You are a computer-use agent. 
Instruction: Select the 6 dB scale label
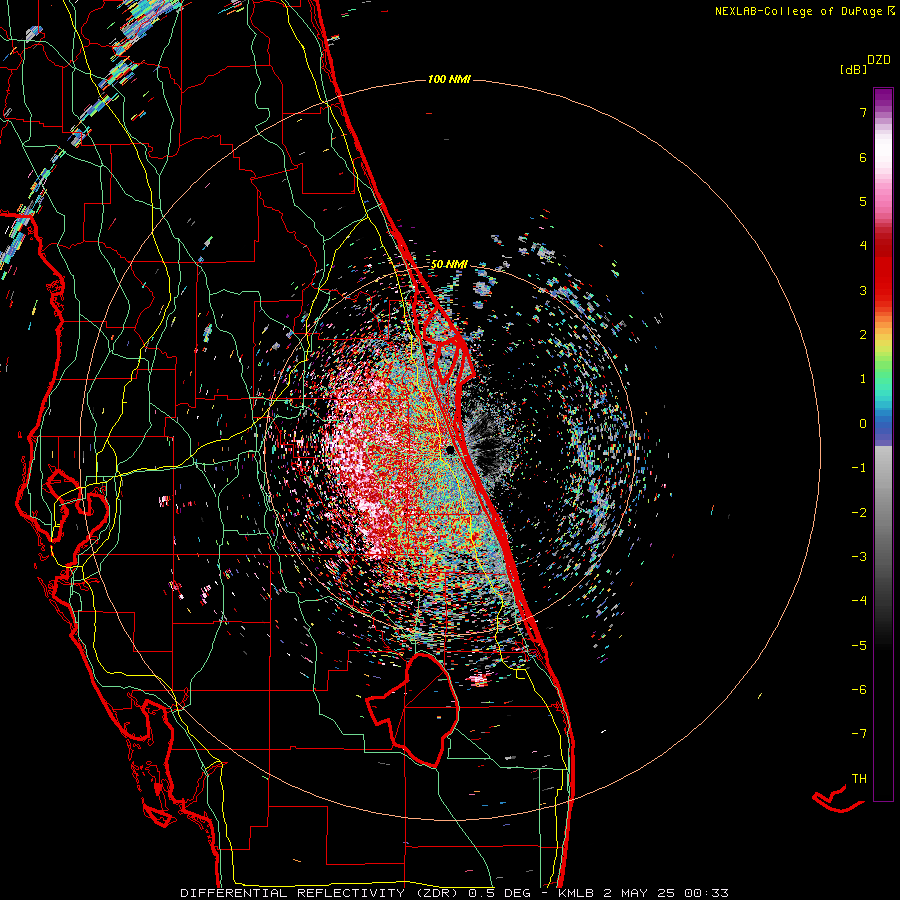click(863, 157)
